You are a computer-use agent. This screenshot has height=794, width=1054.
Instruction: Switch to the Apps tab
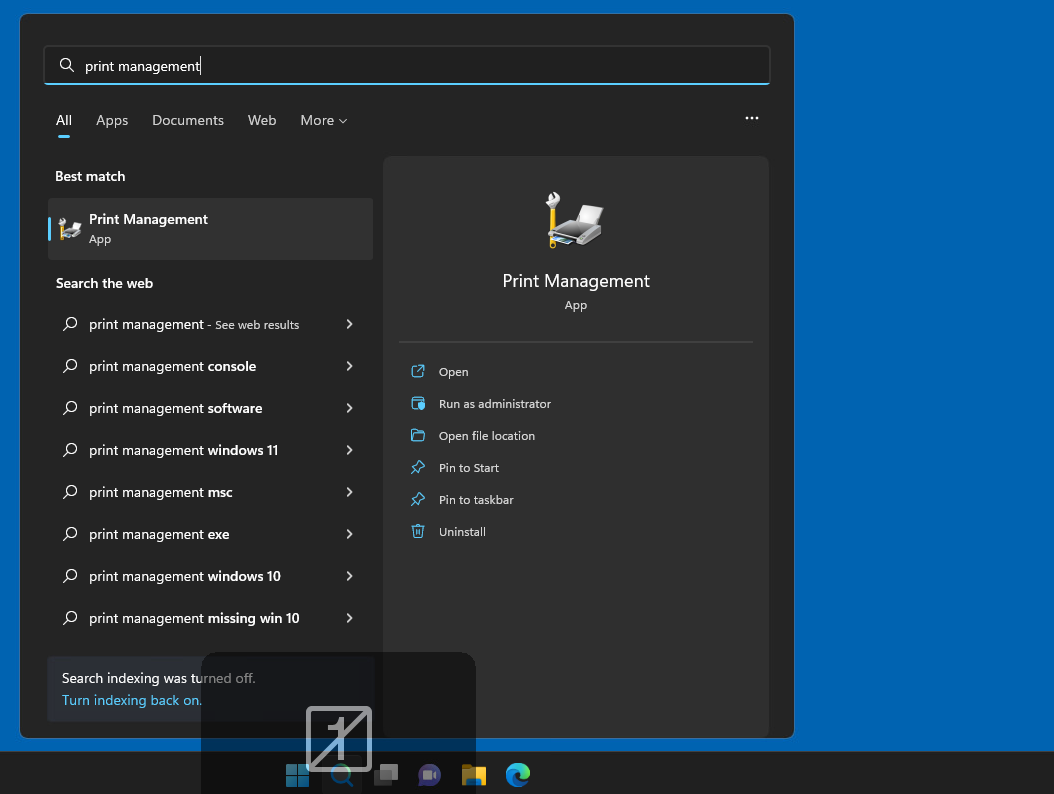point(112,120)
